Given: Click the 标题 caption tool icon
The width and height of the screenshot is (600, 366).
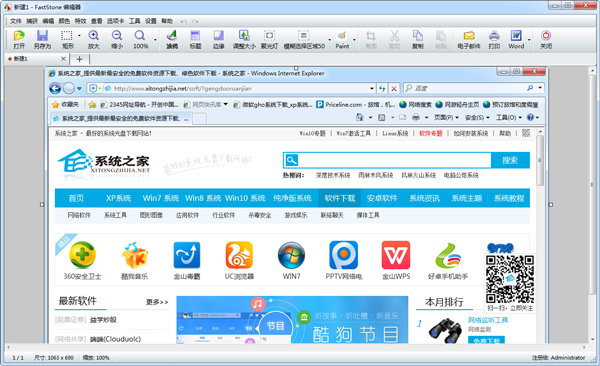Looking at the screenshot, I should 195,36.
